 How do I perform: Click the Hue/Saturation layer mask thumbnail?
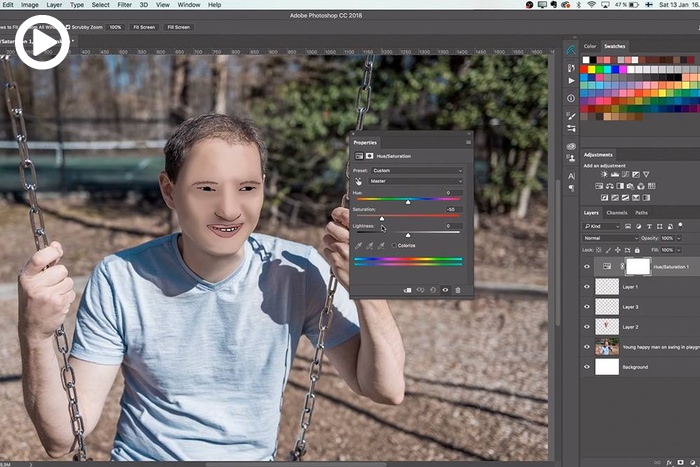[x=637, y=267]
